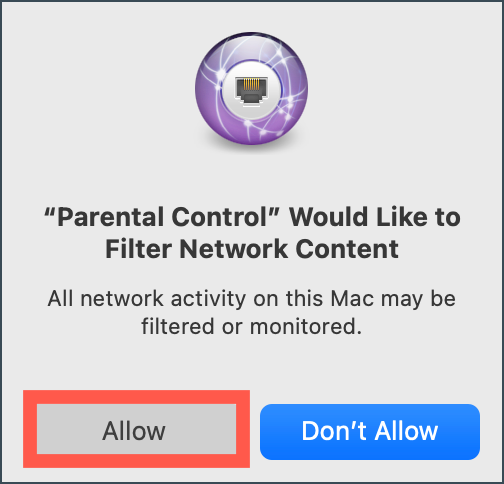The image size is (504, 484).
Task: Click the white circle in the network icon
Action: pos(251,89)
